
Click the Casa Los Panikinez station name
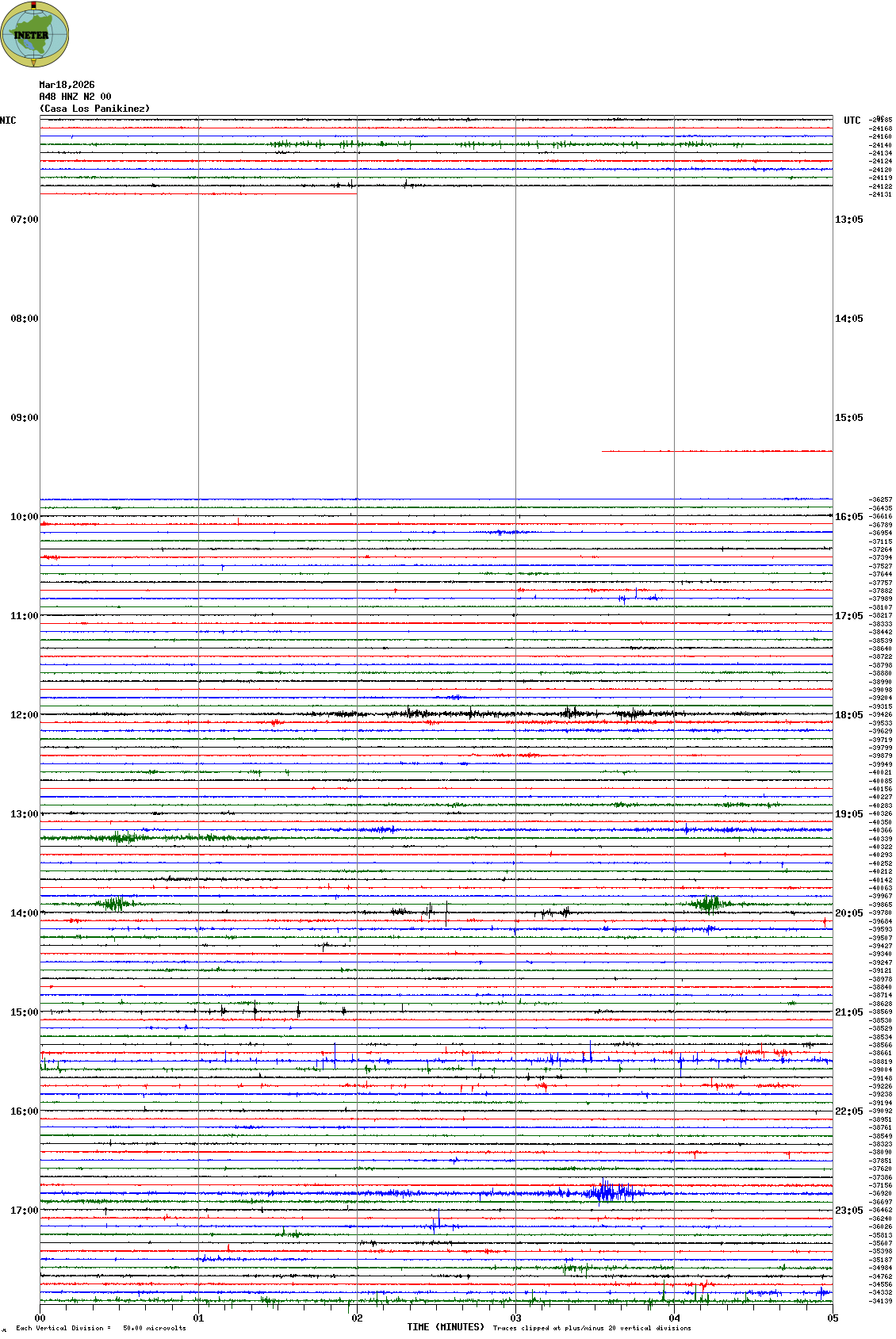point(94,109)
